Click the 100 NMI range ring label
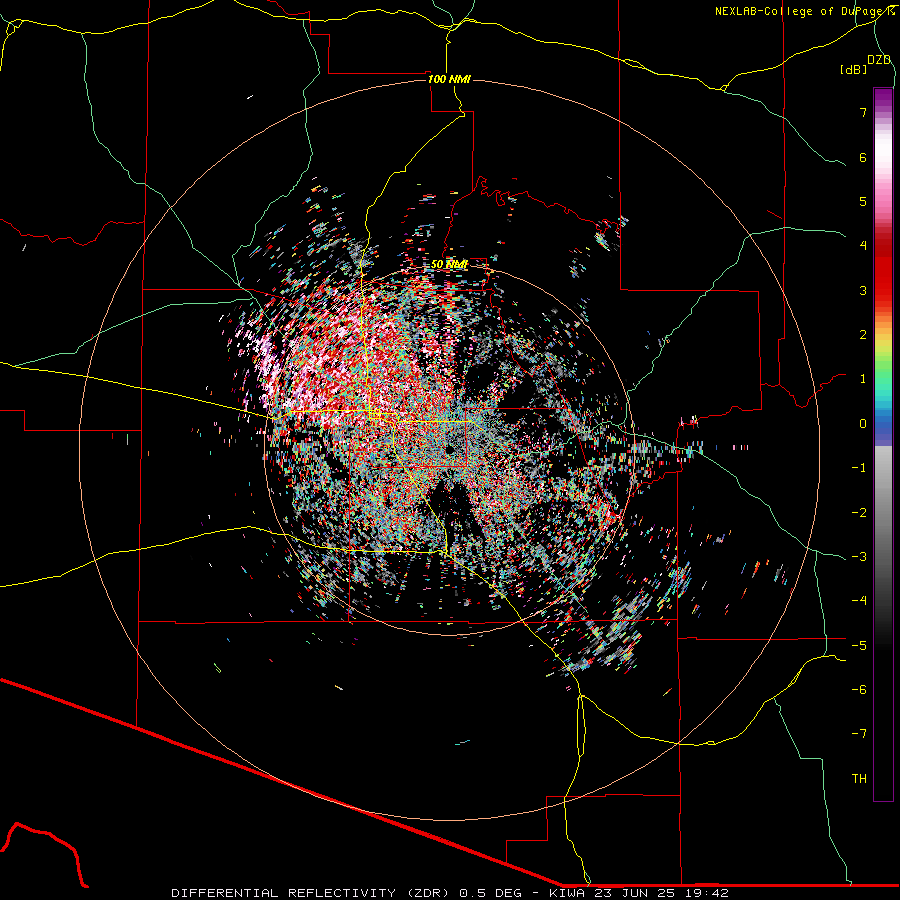 coord(449,79)
